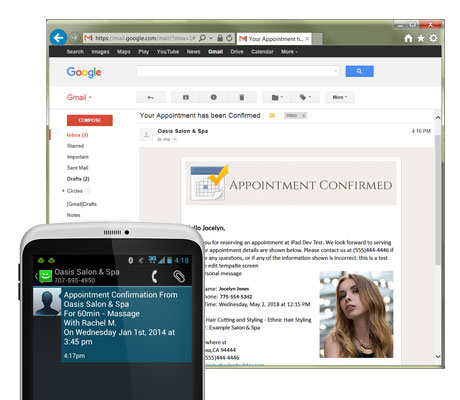Open the Labels tag dropdown
460x400 pixels.
pos(305,97)
